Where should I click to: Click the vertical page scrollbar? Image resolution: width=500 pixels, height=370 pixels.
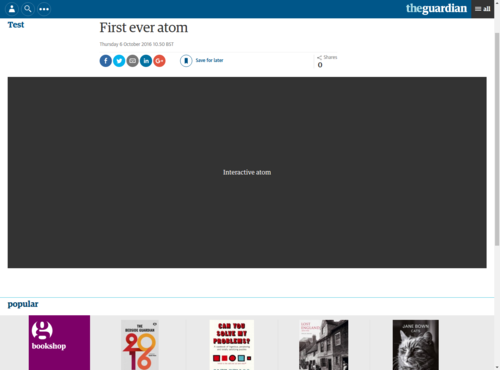[x=497, y=140]
